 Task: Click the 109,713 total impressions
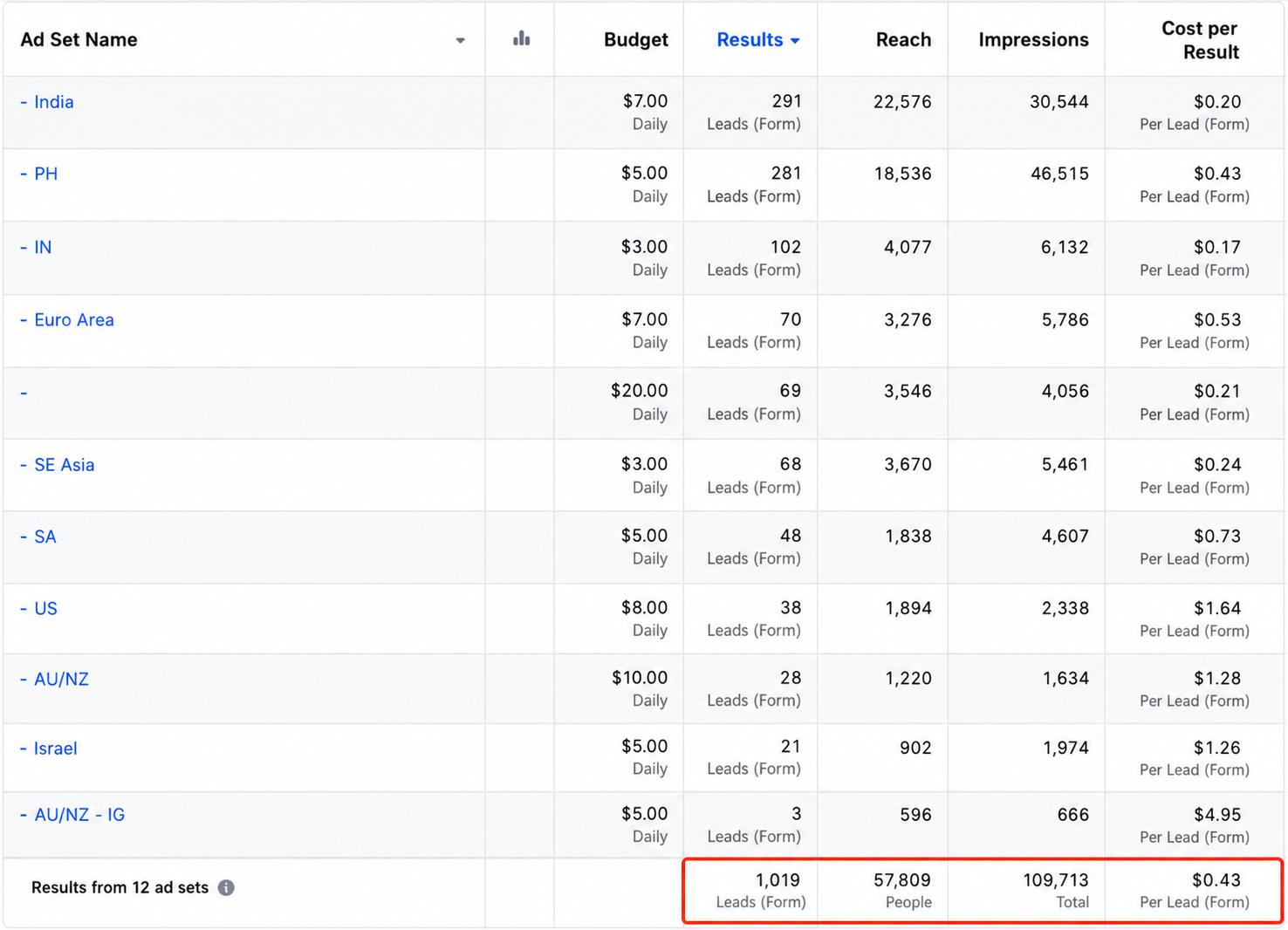1056,879
